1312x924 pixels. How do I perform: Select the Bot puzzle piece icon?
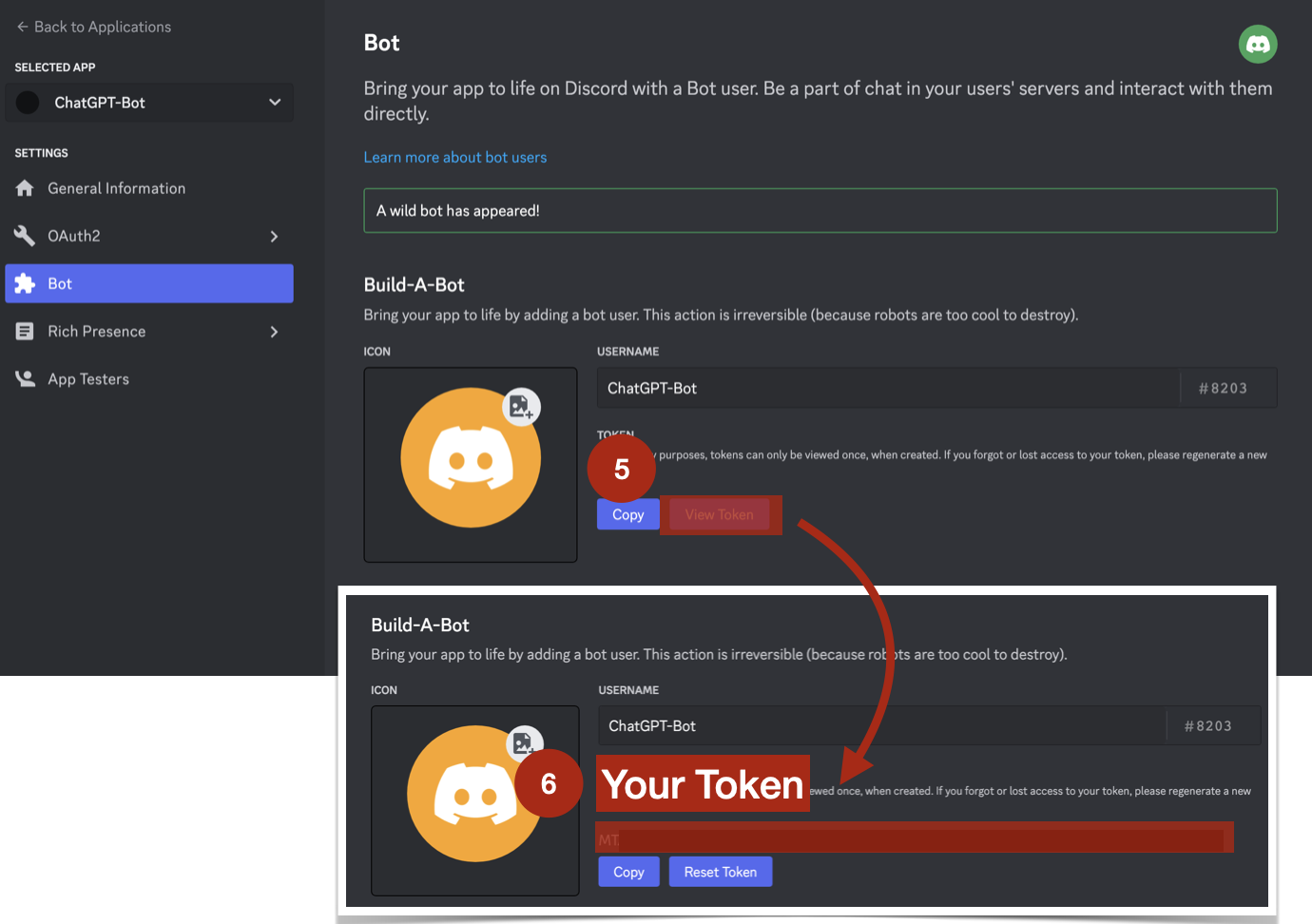25,283
